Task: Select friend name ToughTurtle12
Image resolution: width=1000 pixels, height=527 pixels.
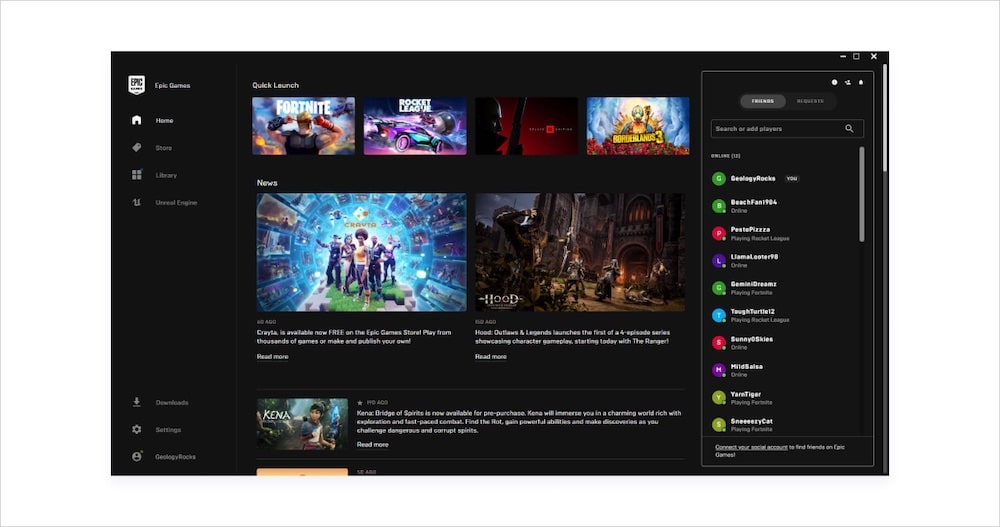Action: tap(753, 312)
